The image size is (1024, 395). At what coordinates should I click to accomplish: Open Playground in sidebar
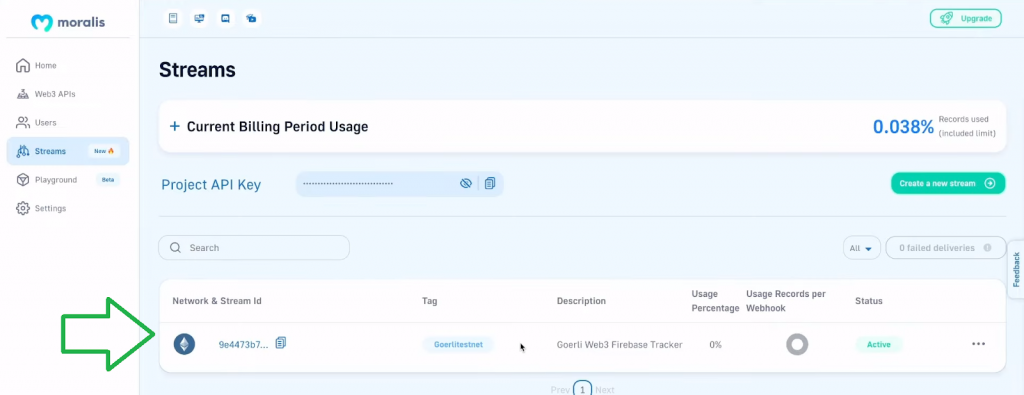coord(68,180)
